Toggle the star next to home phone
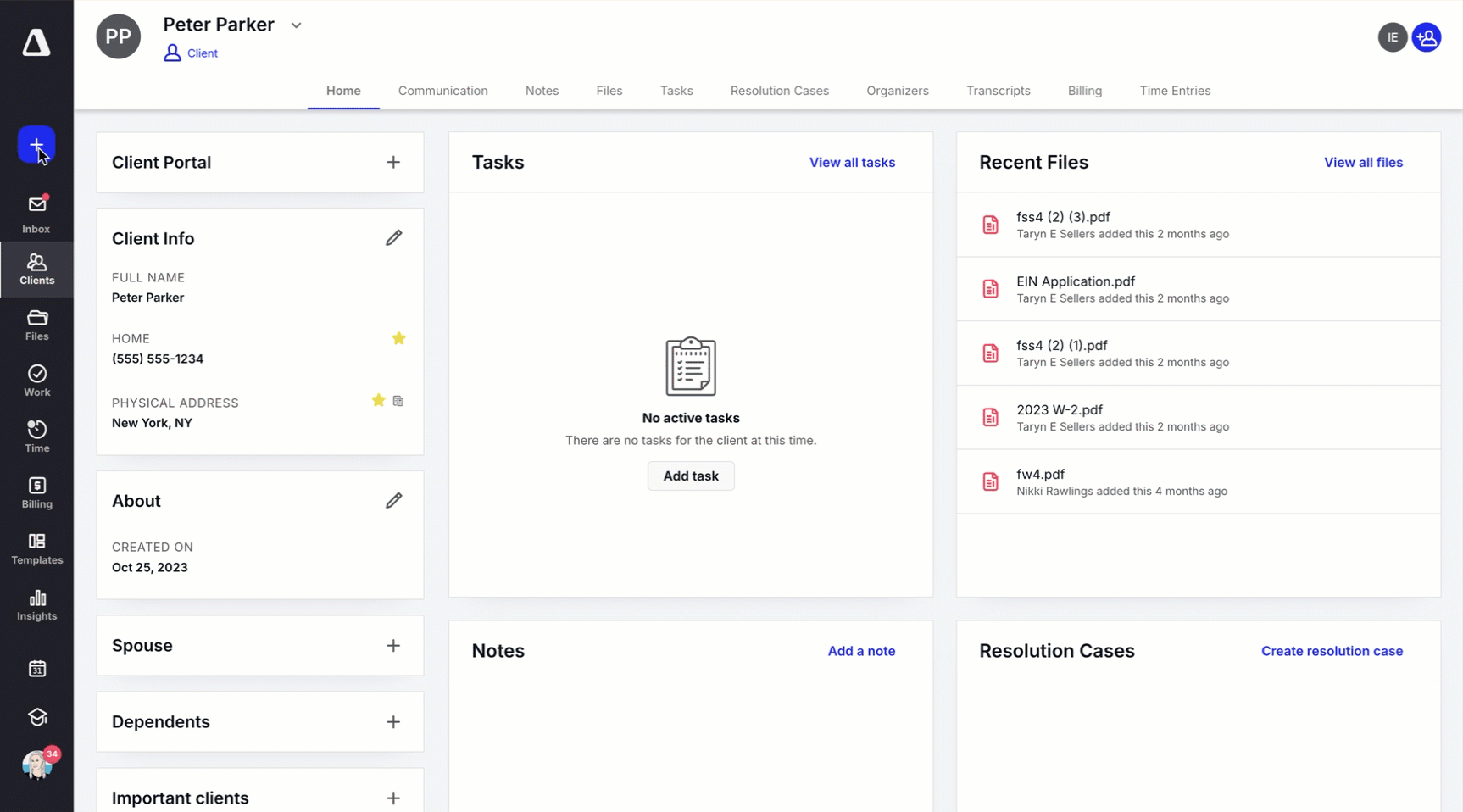The width and height of the screenshot is (1463, 812). tap(399, 338)
